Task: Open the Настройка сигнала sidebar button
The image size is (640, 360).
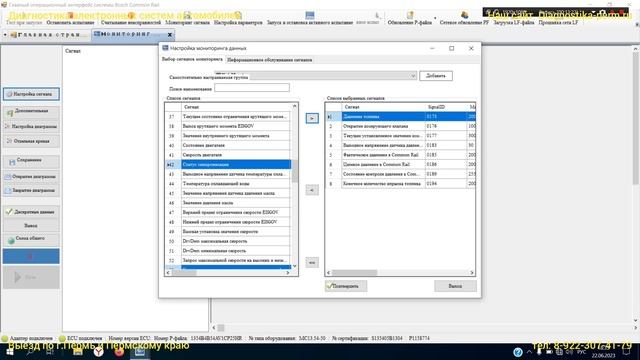Action: (x=31, y=94)
